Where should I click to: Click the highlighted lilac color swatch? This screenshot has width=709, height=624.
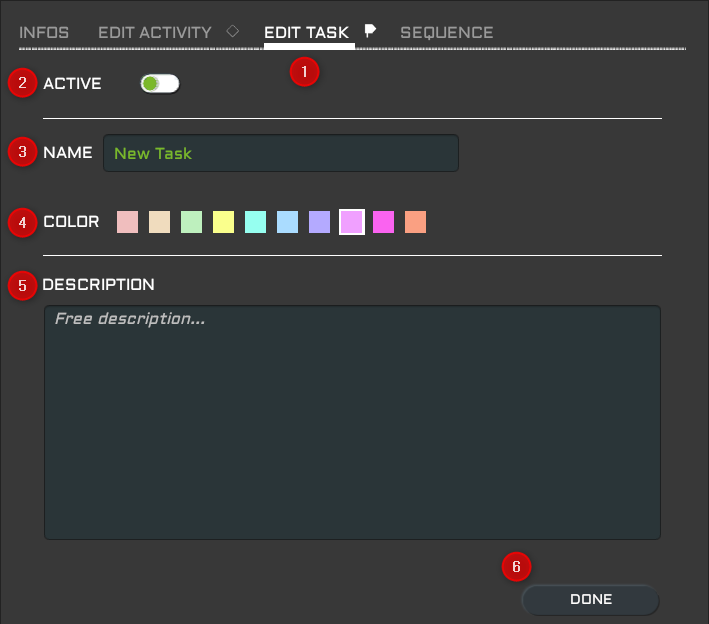pyautogui.click(x=351, y=222)
